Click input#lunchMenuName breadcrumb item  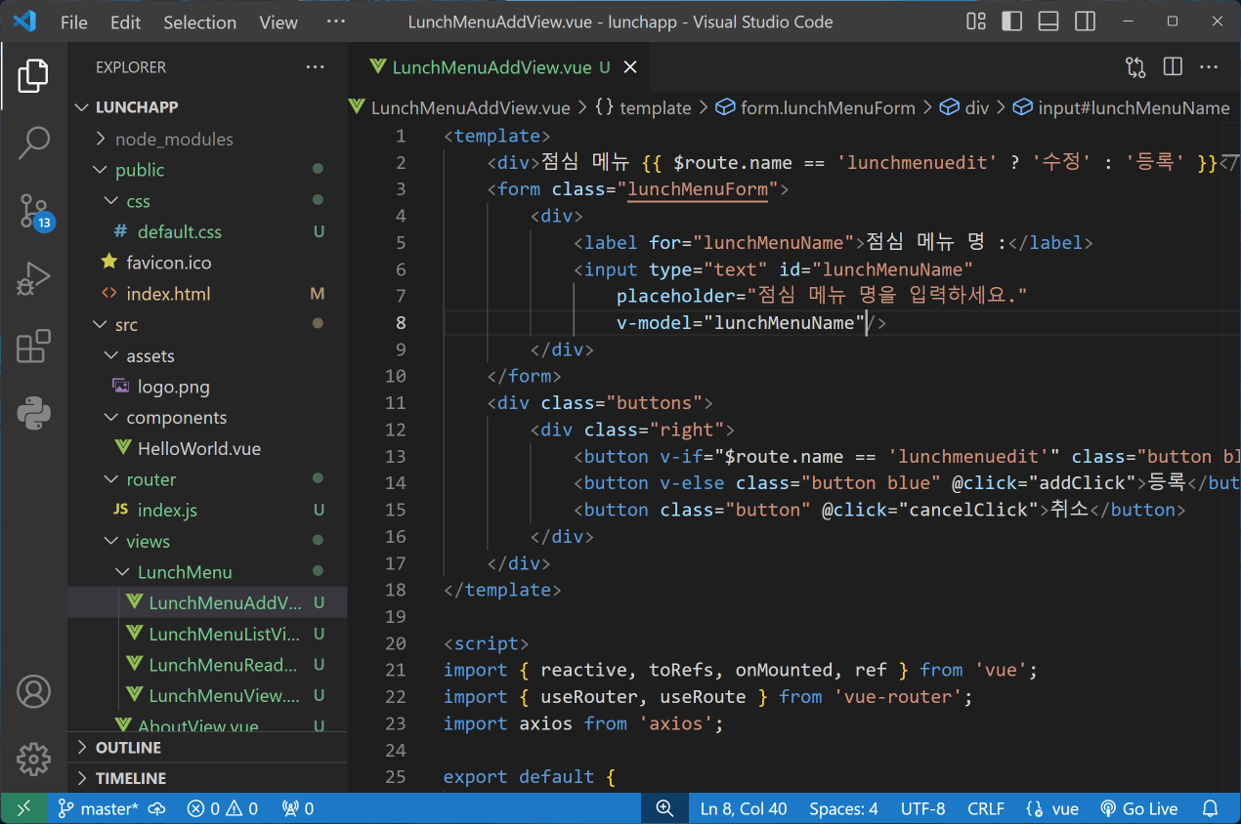click(1121, 108)
